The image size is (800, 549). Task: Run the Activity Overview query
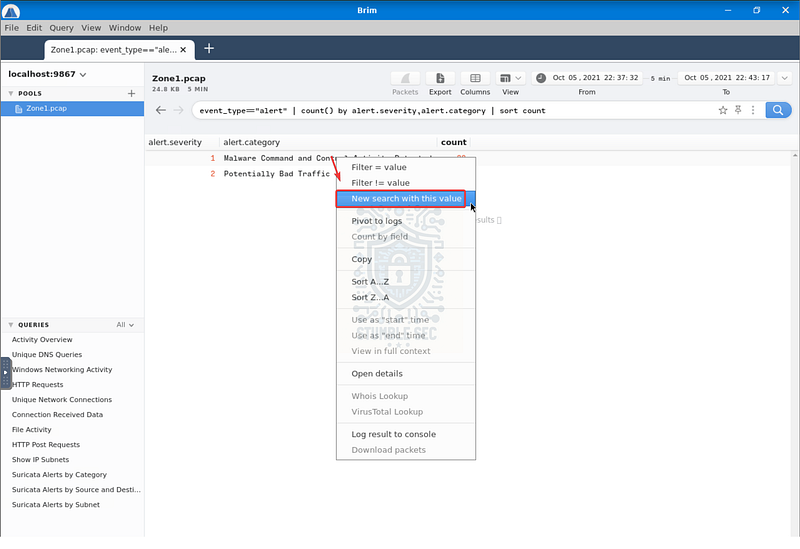(42, 340)
